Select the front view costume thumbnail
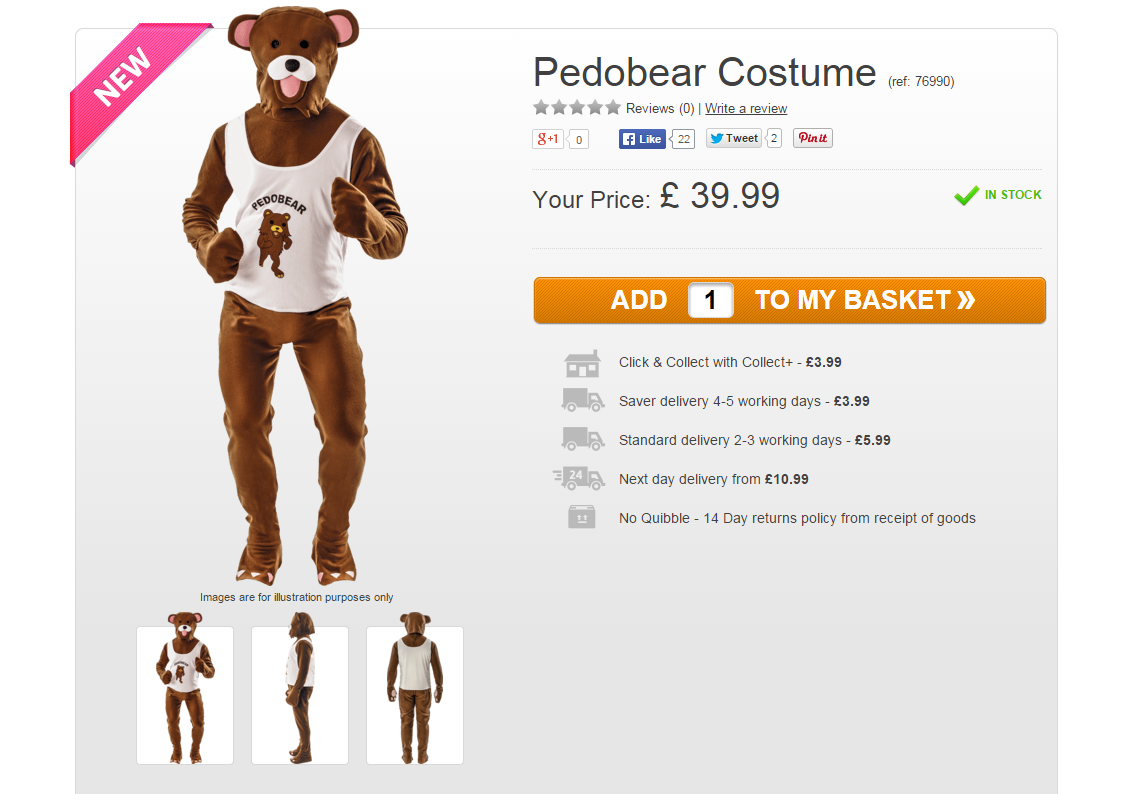This screenshot has width=1135, height=794. (x=185, y=695)
